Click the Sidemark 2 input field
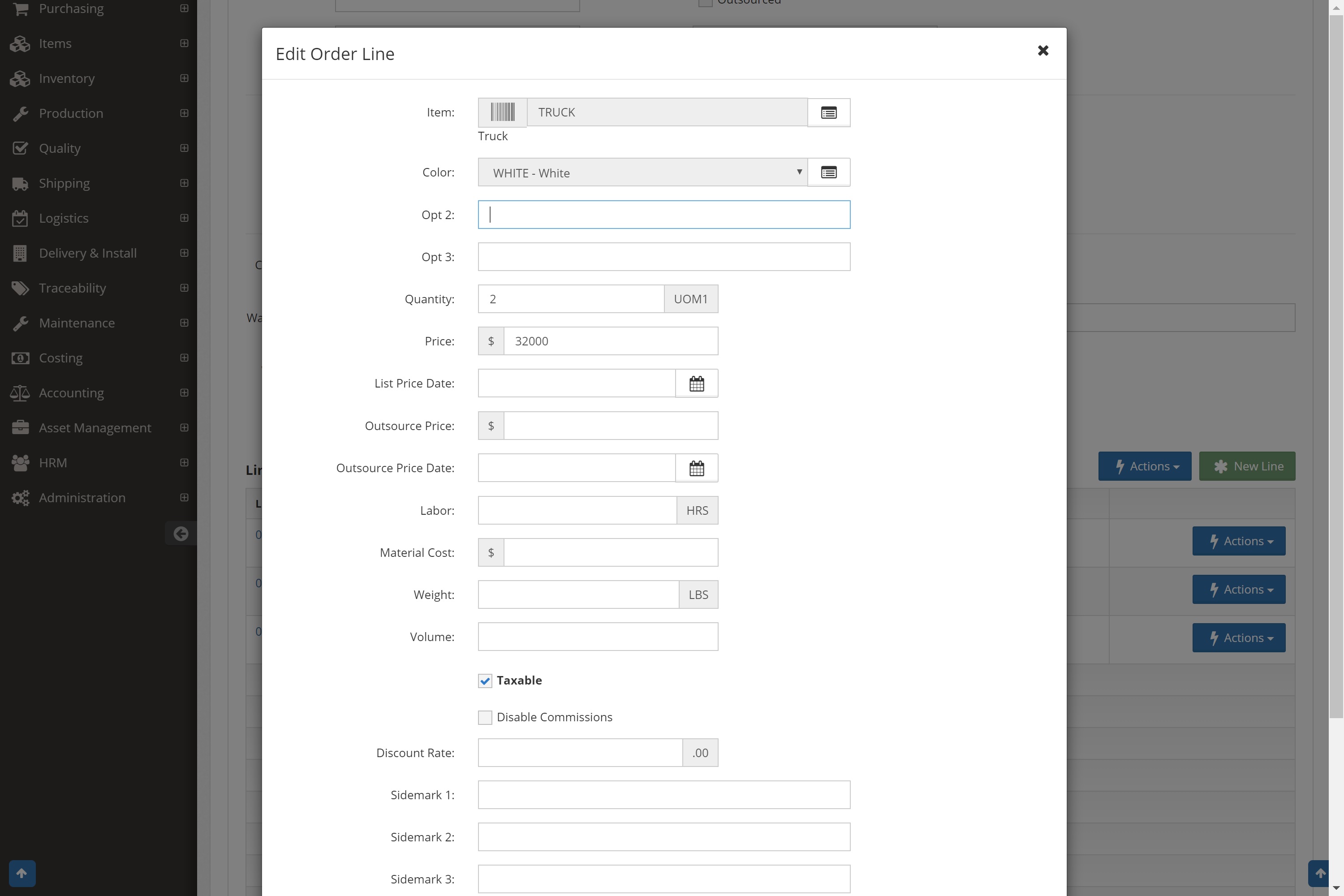This screenshot has width=1344, height=896. tap(664, 837)
